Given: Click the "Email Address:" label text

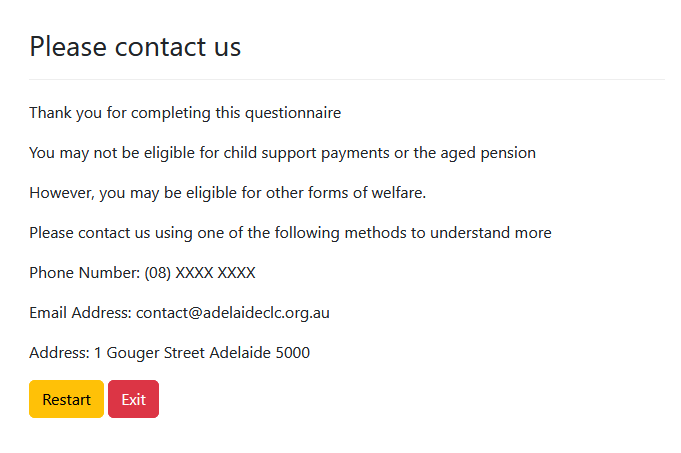Looking at the screenshot, I should tap(80, 313).
